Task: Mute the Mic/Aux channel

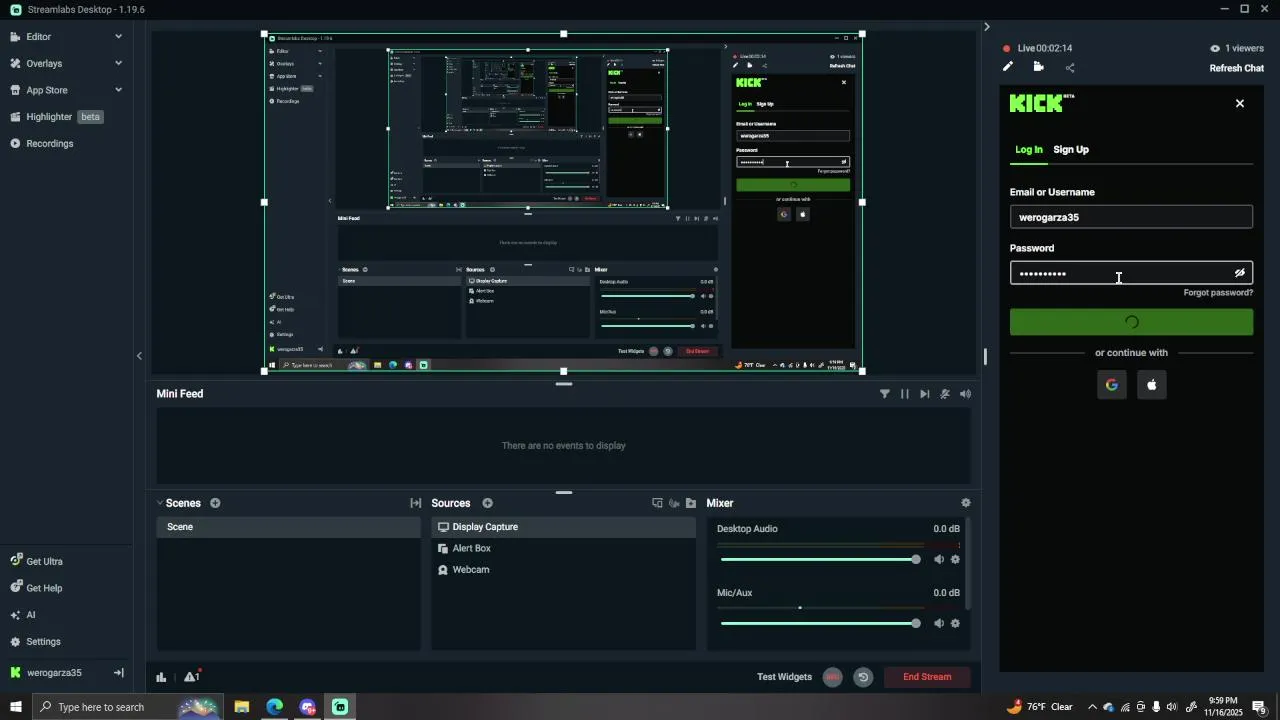Action: click(x=938, y=624)
